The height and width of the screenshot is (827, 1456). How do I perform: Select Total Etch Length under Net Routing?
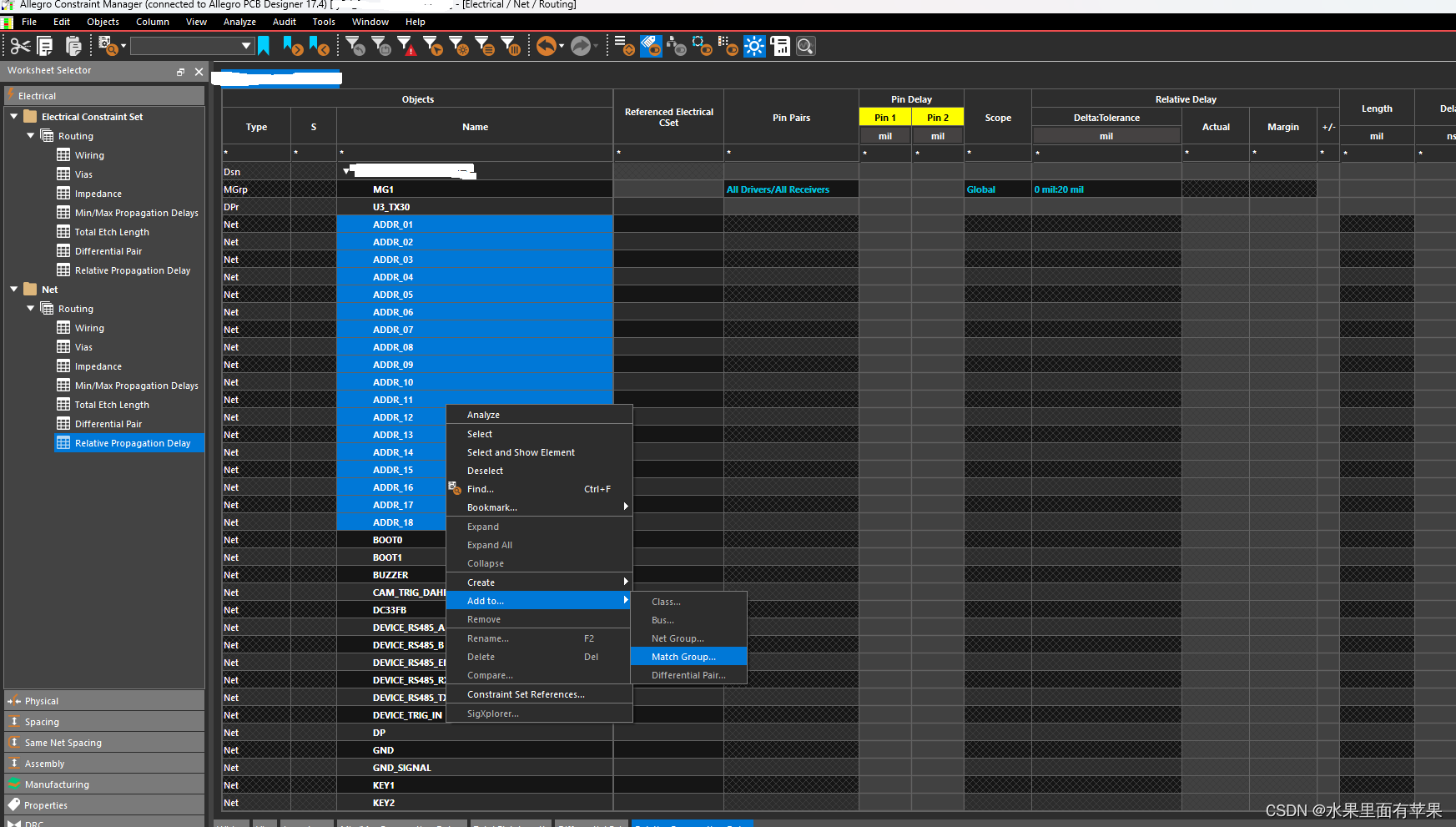click(112, 405)
